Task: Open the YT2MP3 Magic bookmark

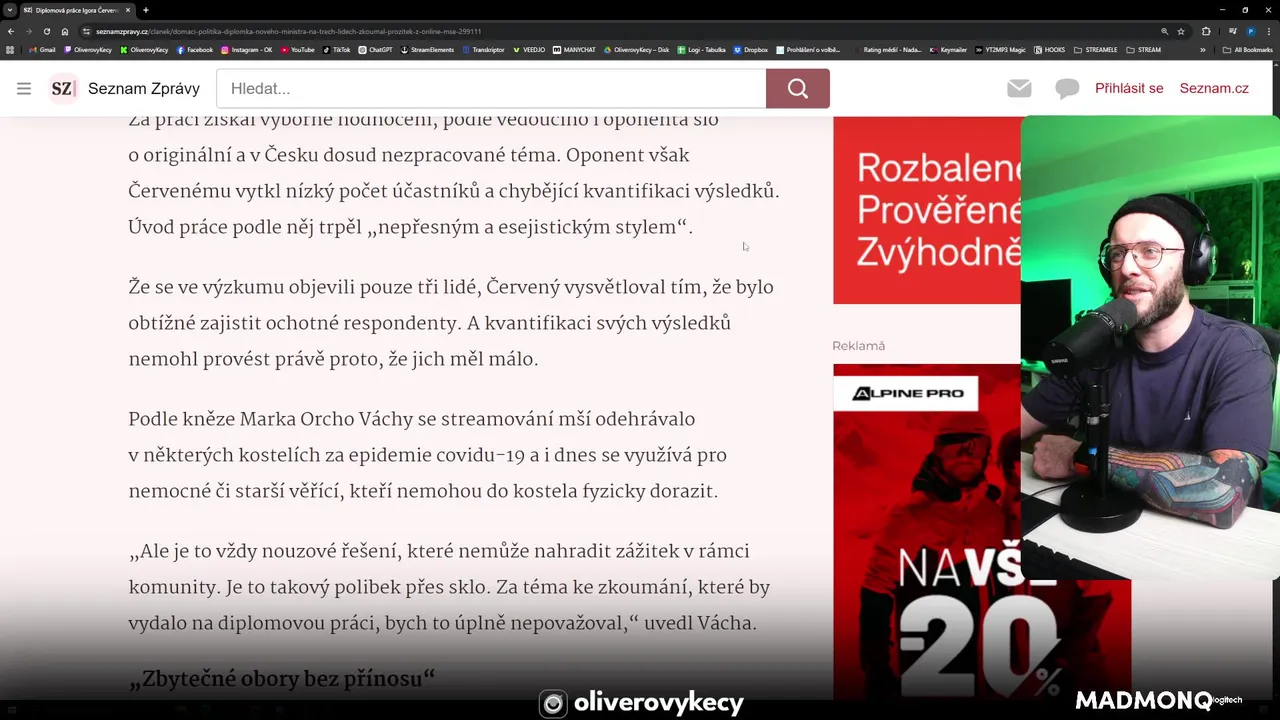Action: [1001, 49]
